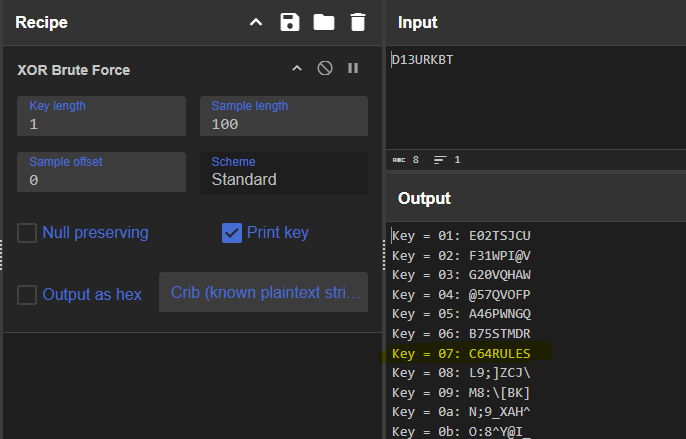Collapse the Recipe pane with the chevron

(256, 22)
